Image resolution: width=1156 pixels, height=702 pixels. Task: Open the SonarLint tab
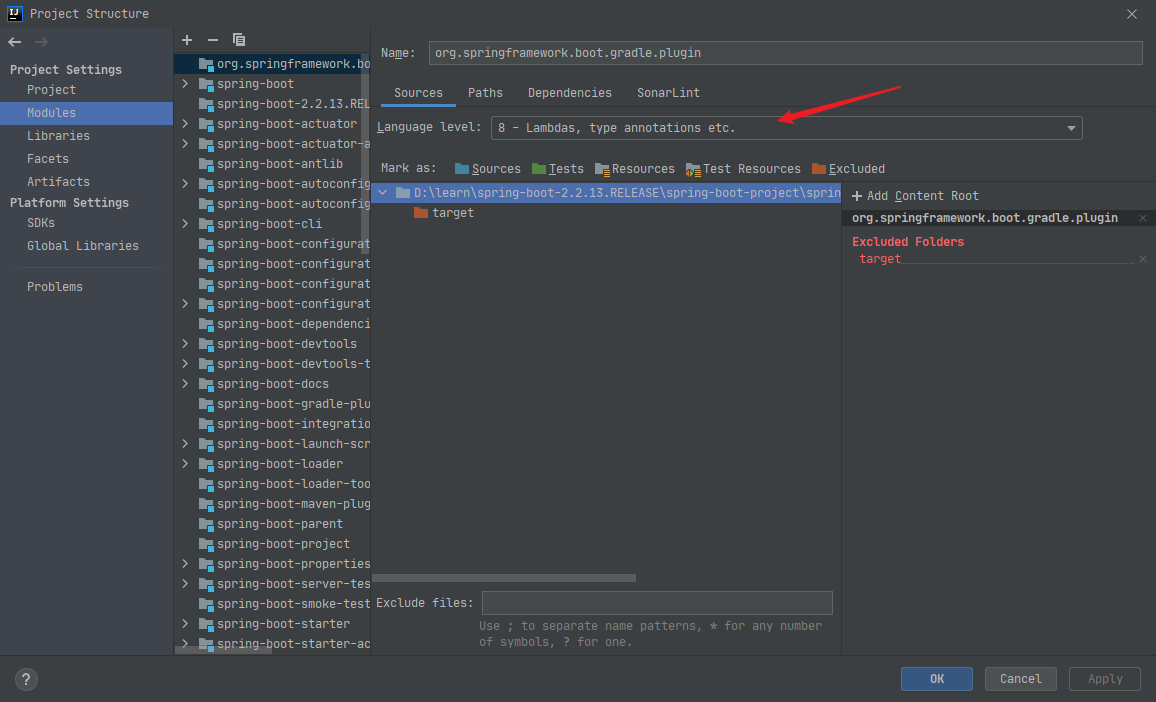coord(668,93)
